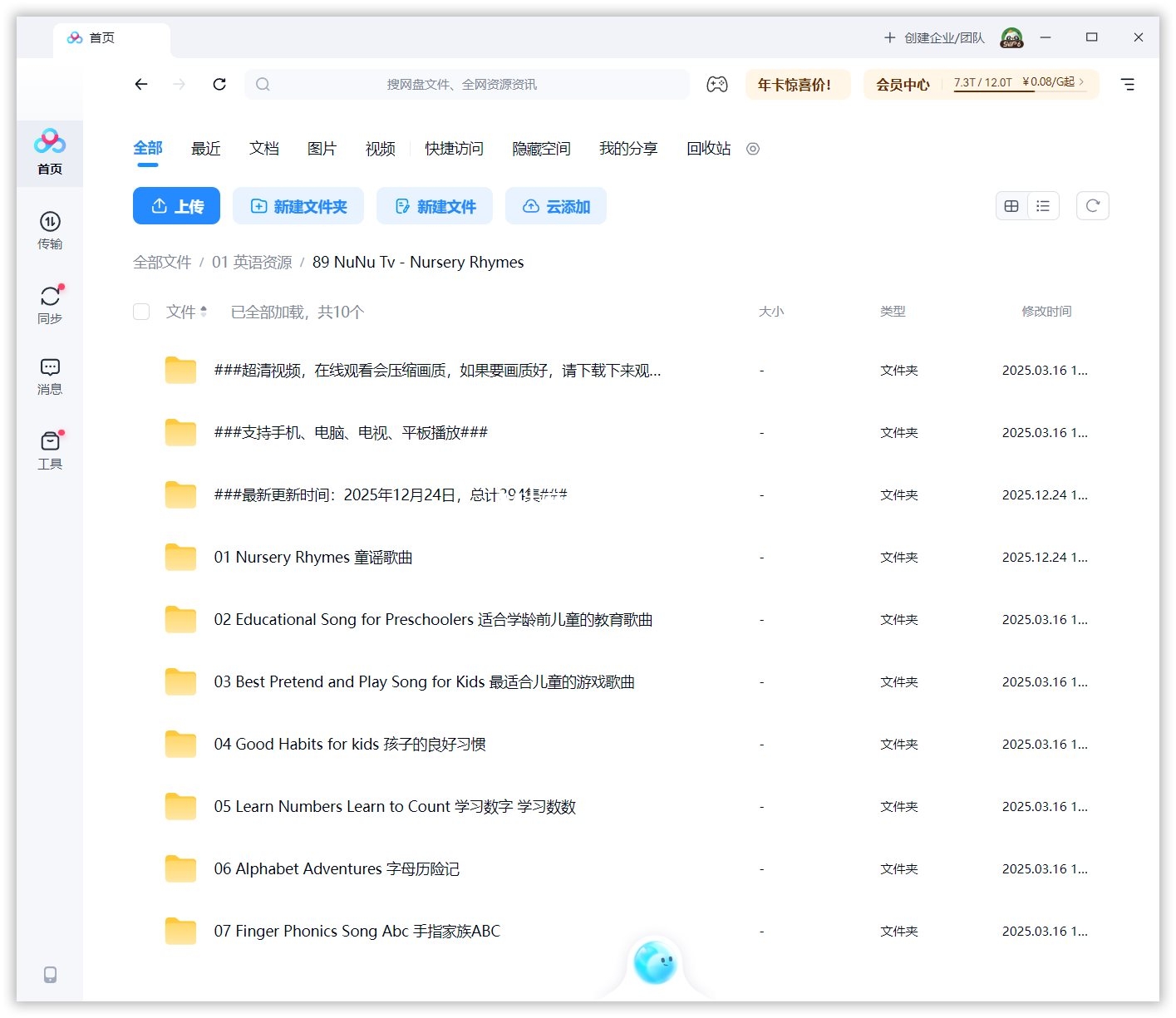Open the floating AI assistant bubble

pos(656,964)
